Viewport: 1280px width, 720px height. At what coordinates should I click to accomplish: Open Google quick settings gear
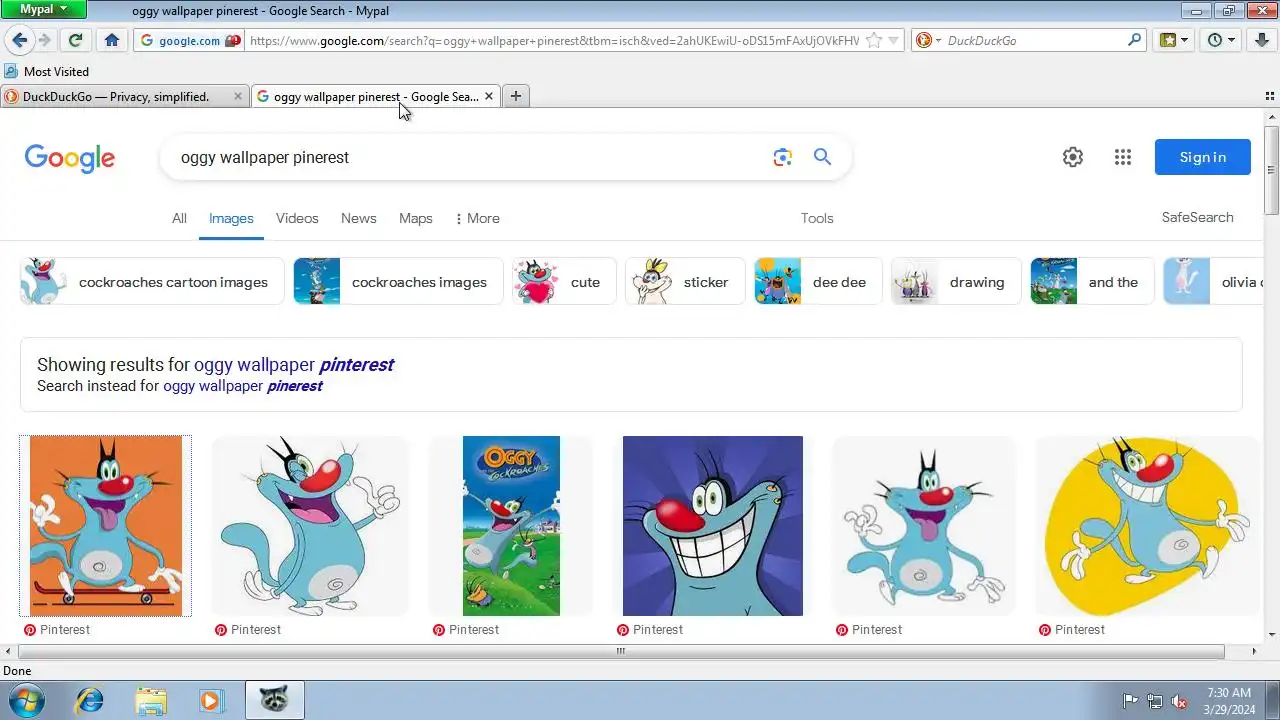coord(1073,157)
